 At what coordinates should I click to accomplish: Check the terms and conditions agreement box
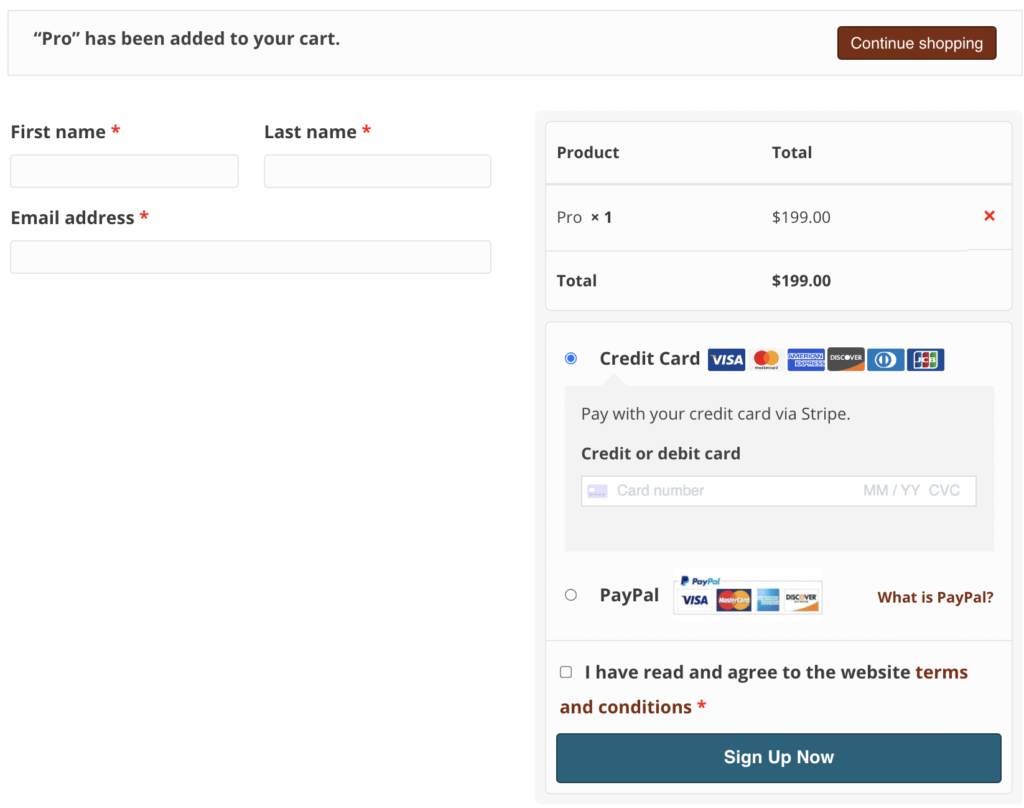click(x=566, y=672)
